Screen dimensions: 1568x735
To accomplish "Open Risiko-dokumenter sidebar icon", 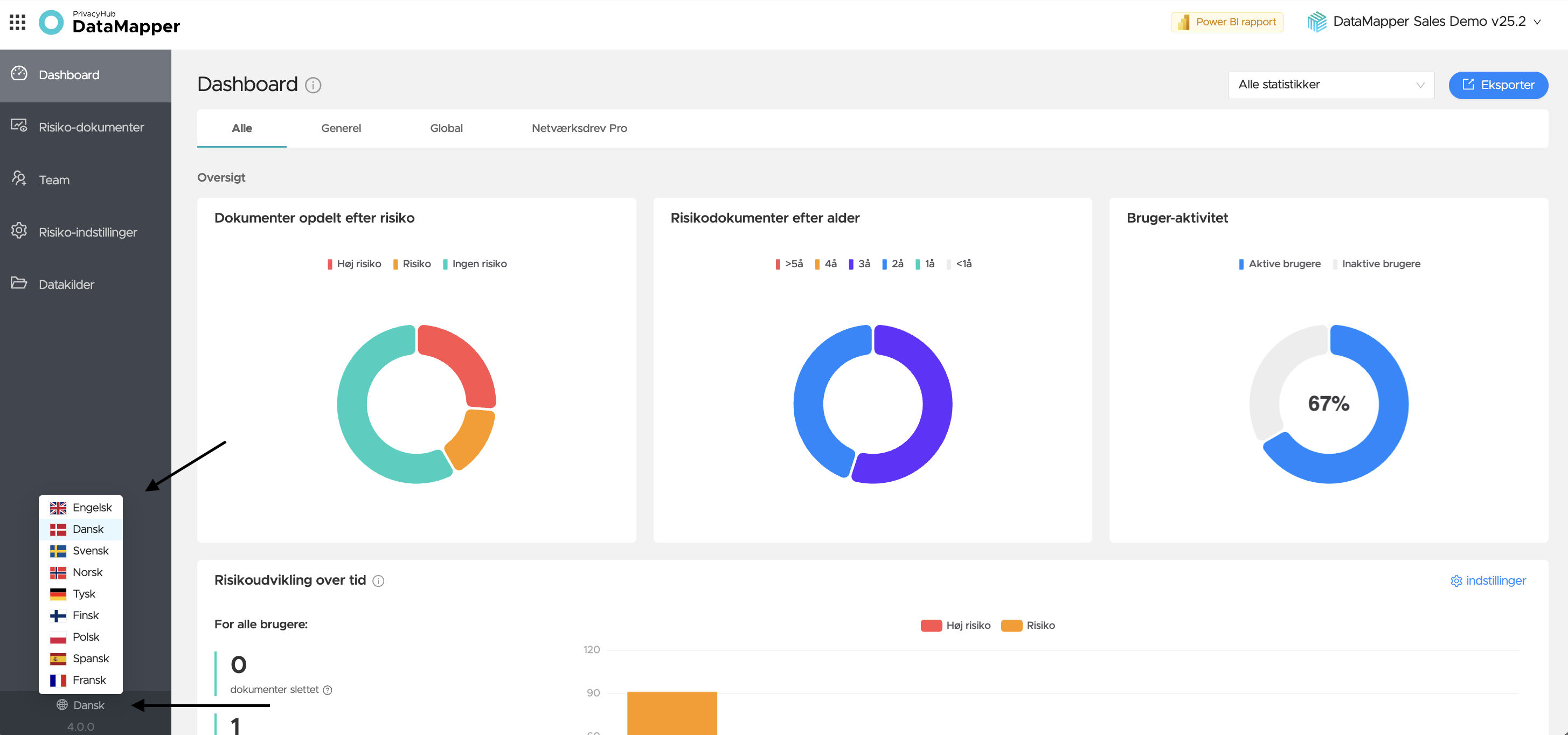I will [x=19, y=126].
